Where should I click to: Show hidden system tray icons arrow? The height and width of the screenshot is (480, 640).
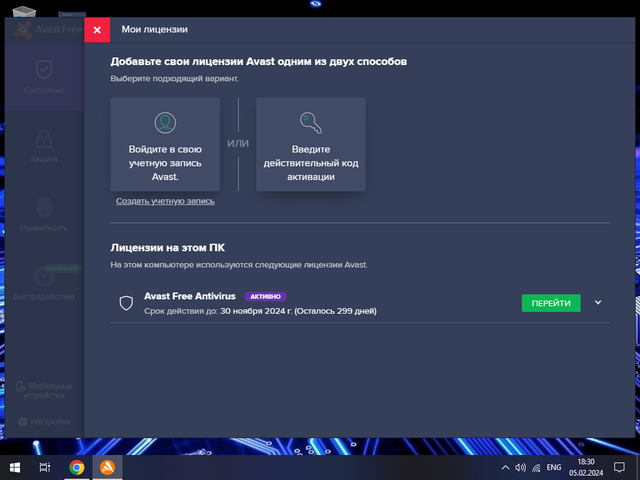coord(505,468)
